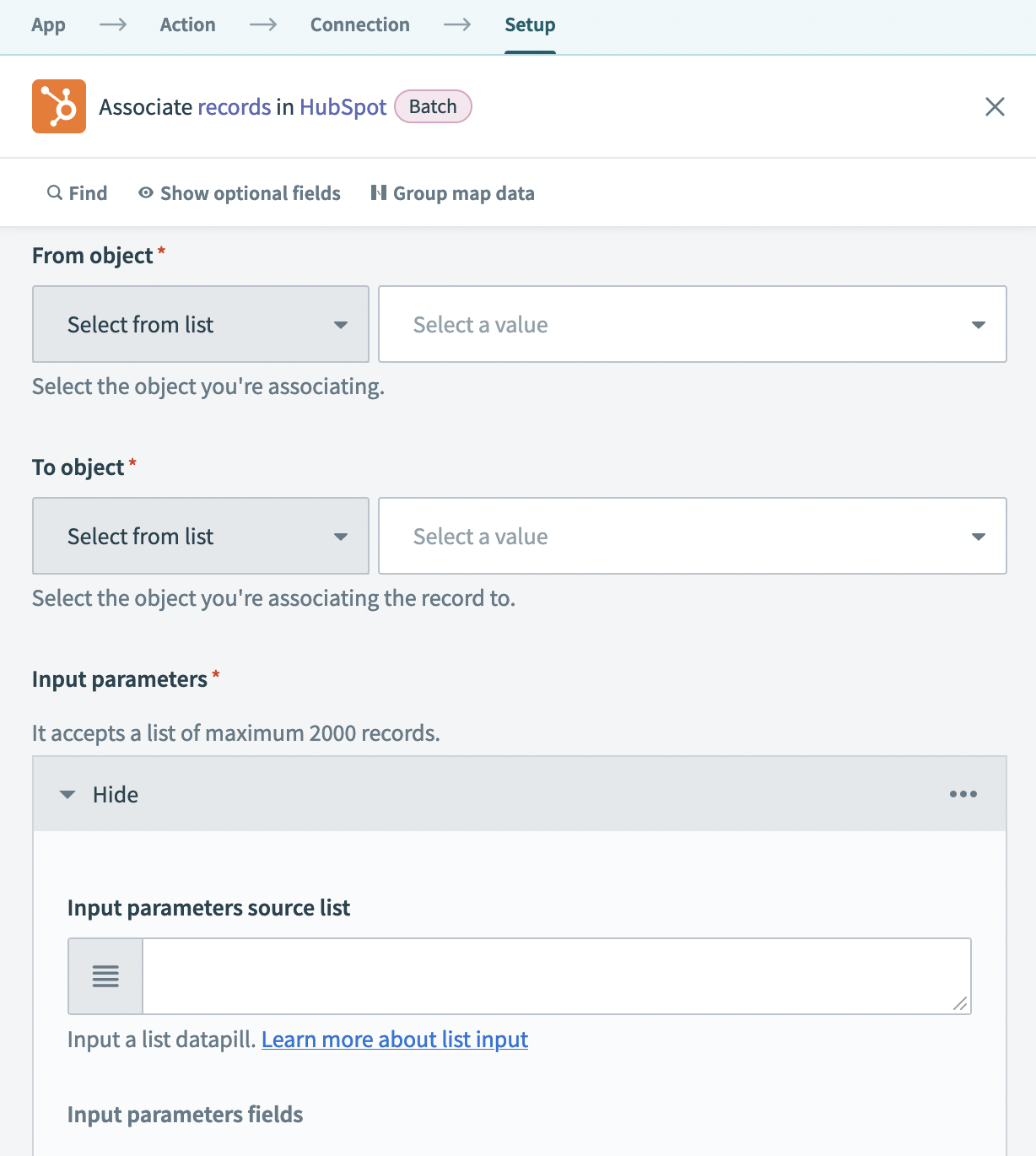The height and width of the screenshot is (1156, 1036).
Task: Switch to the App step tab
Action: [x=48, y=25]
